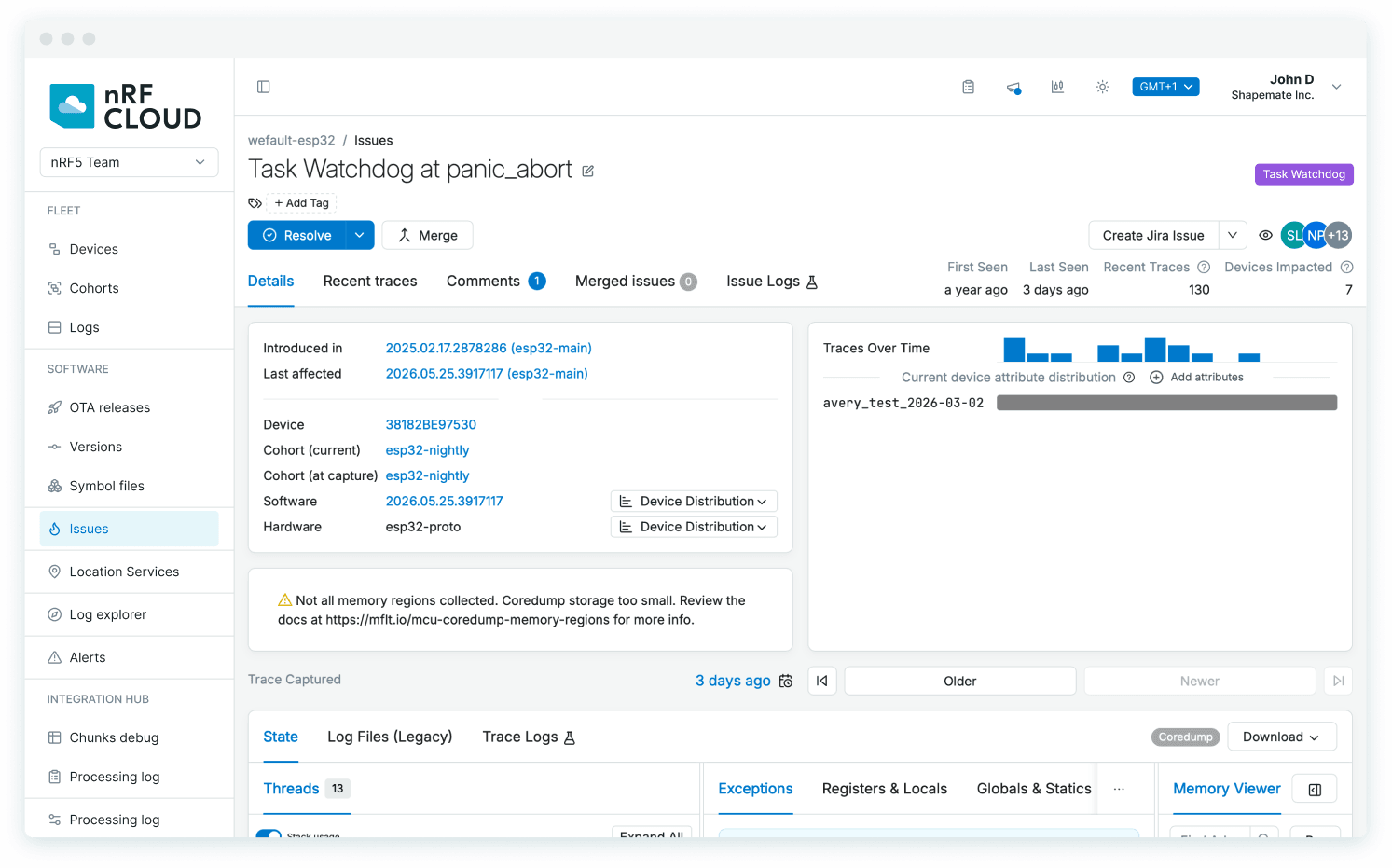
Task: Toggle the Stack usage switch
Action: (269, 834)
